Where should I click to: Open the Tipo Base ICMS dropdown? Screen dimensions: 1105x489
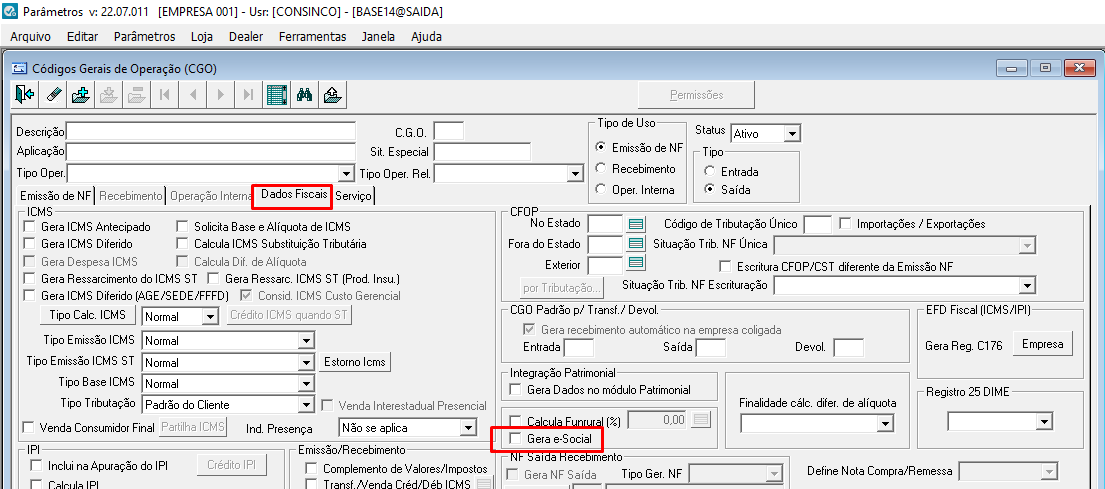coord(306,384)
